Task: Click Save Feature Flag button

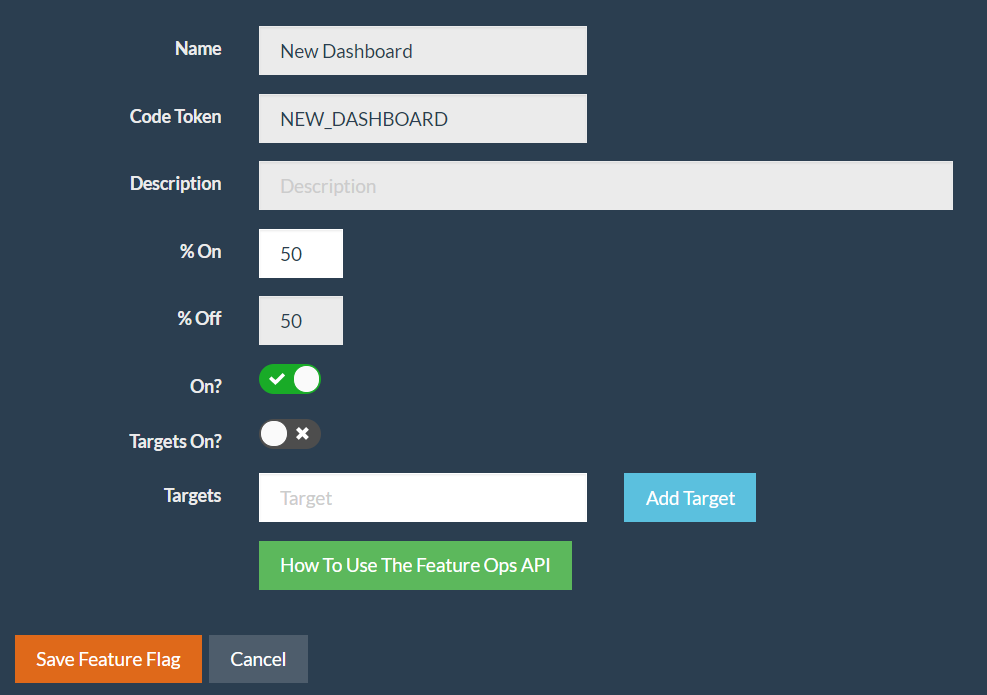Action: pos(108,659)
